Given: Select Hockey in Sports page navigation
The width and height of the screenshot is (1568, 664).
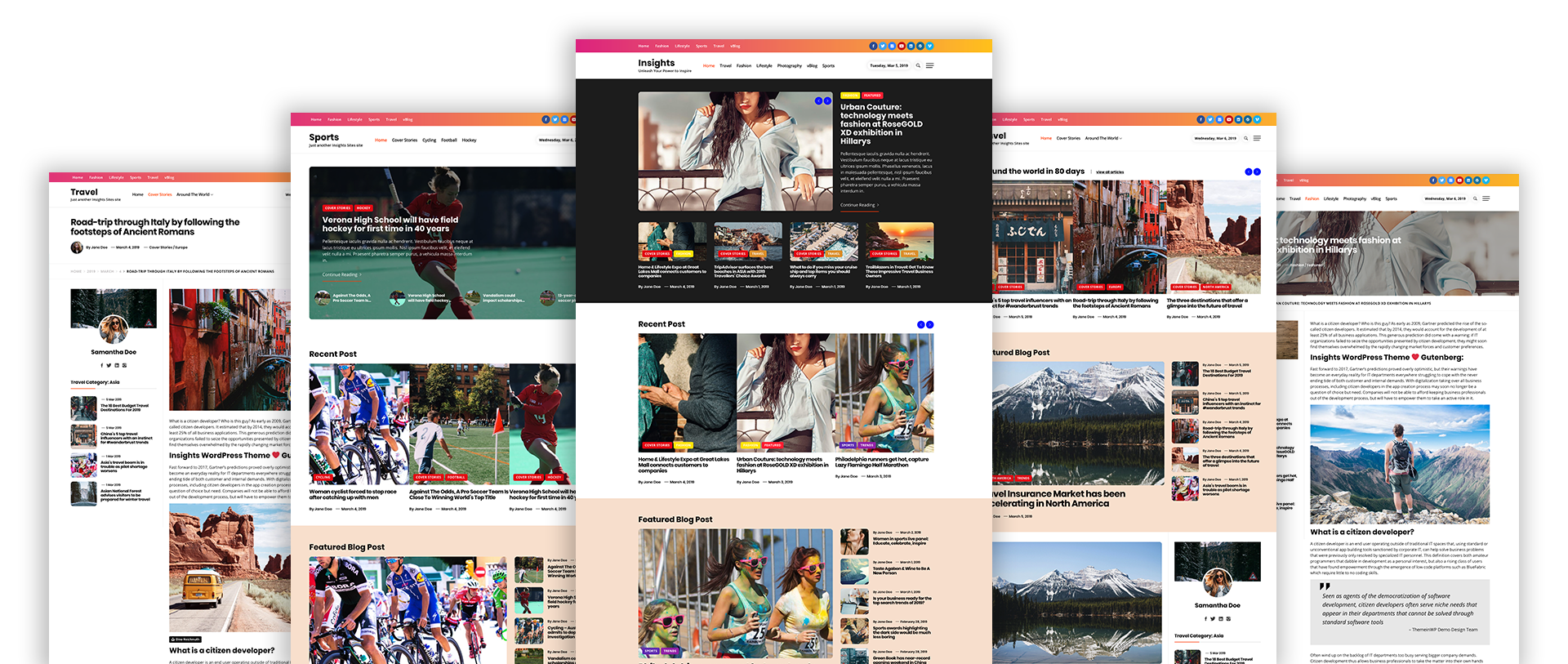Looking at the screenshot, I should click(x=470, y=140).
